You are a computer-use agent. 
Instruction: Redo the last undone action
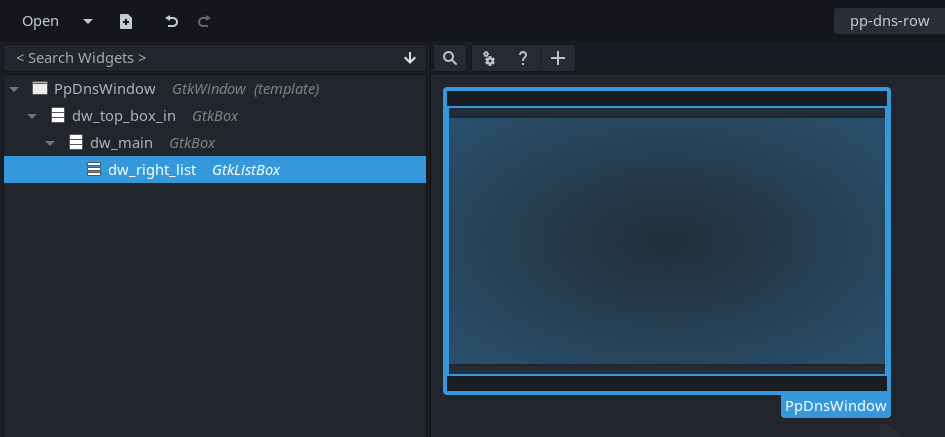click(204, 22)
